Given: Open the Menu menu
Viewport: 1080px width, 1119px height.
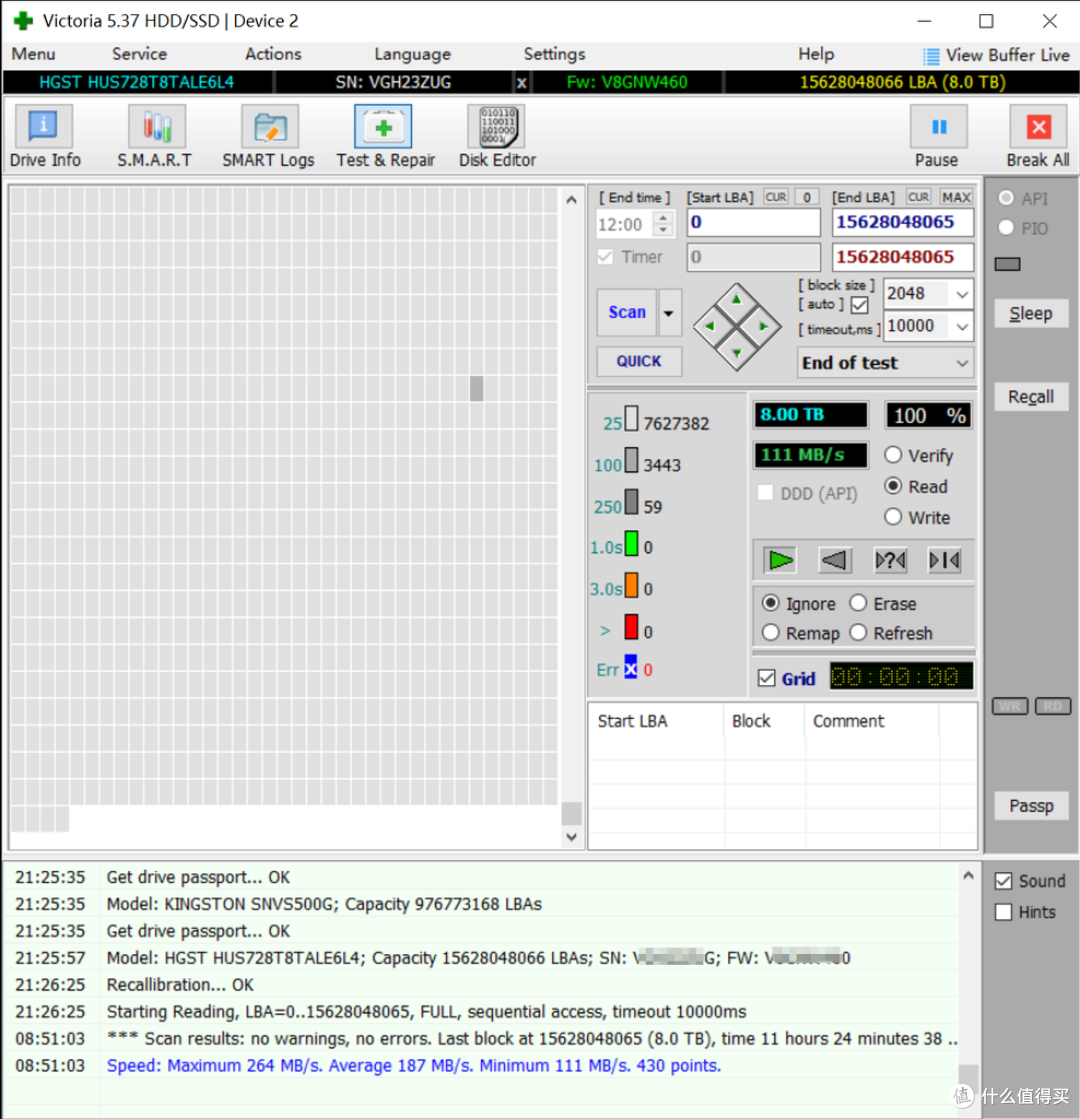Looking at the screenshot, I should [x=34, y=54].
